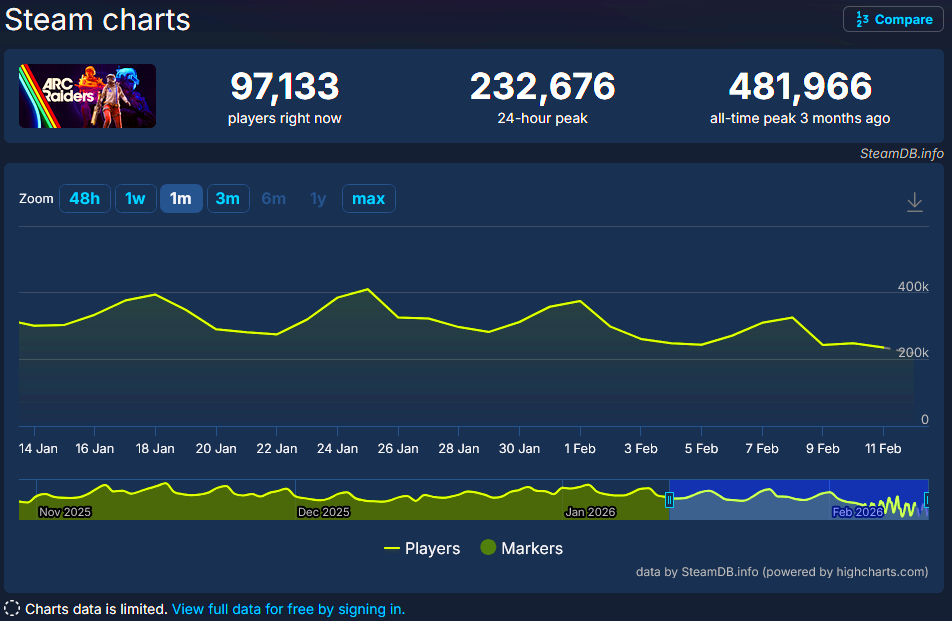Click the 5 Feb axis label
The height and width of the screenshot is (621, 952).
click(x=701, y=449)
